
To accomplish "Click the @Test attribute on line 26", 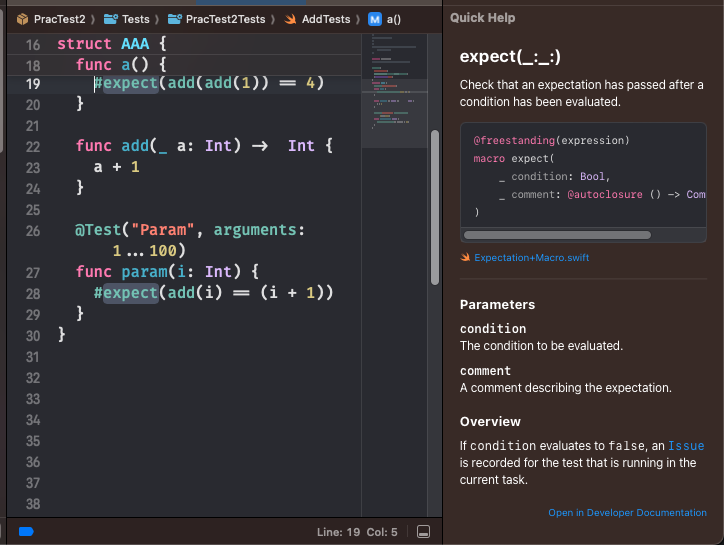I will 98,230.
